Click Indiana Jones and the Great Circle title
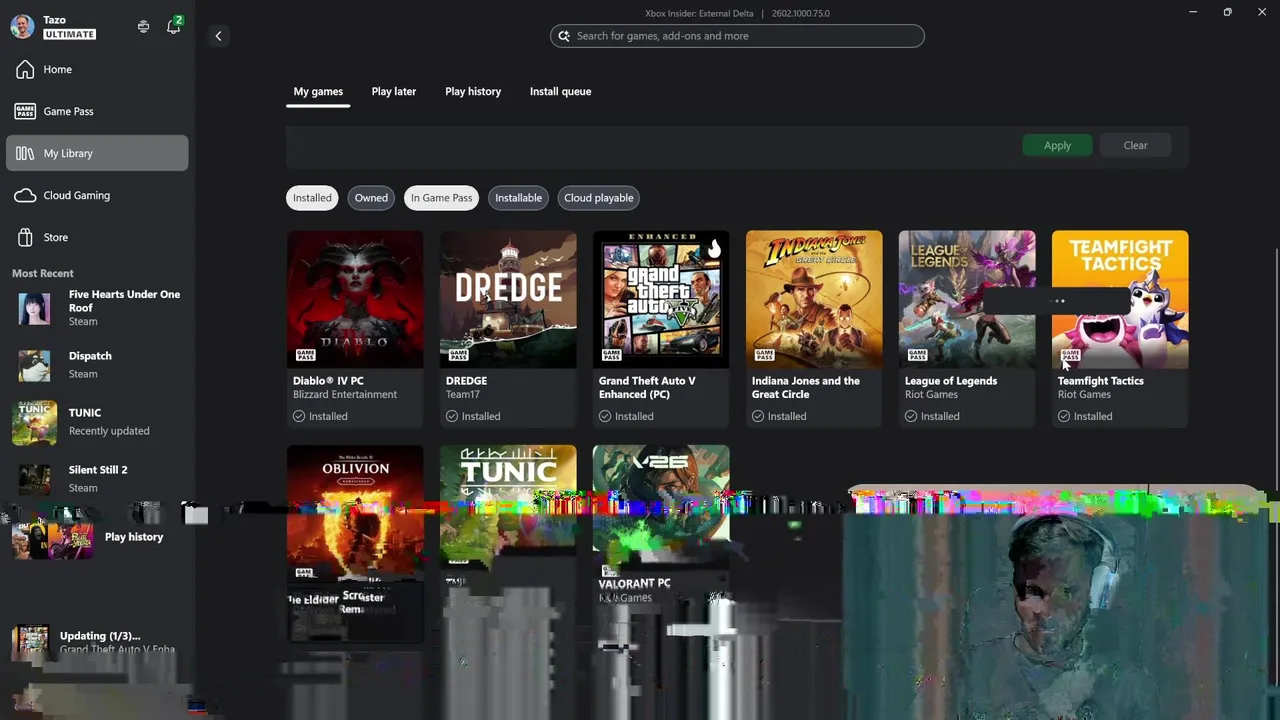The width and height of the screenshot is (1280, 720). click(805, 387)
